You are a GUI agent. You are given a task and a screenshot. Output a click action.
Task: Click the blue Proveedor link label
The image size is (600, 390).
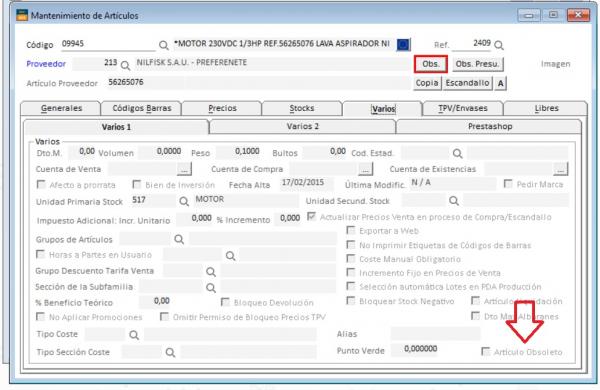pos(46,64)
